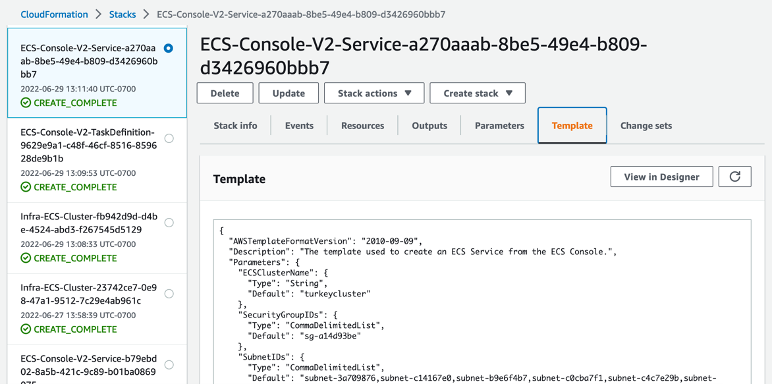
Task: Click CREATE_COMPLETE status icon under TaskDefinition stack
Action: (25, 187)
